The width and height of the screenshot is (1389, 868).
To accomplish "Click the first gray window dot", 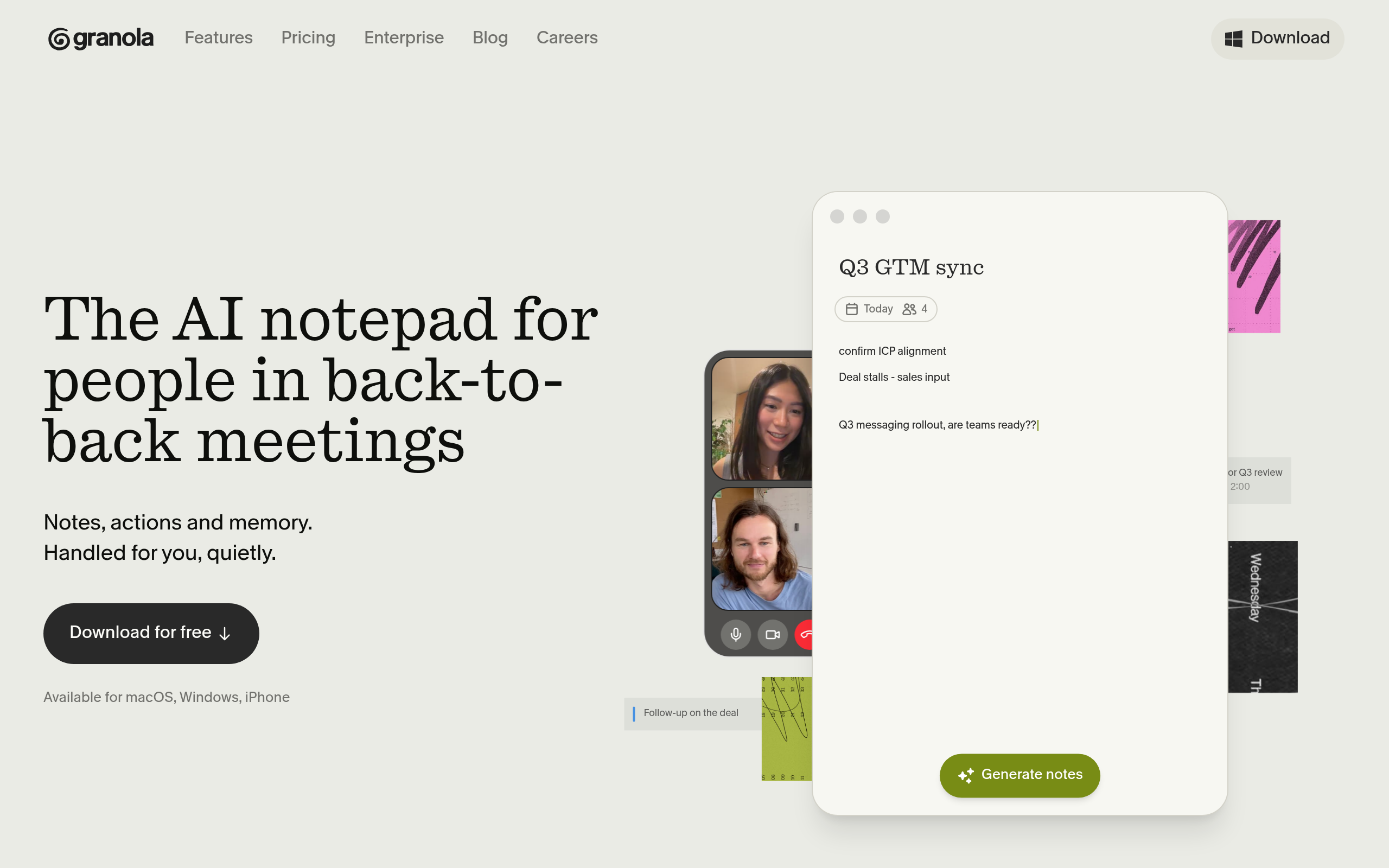I will pos(837,216).
